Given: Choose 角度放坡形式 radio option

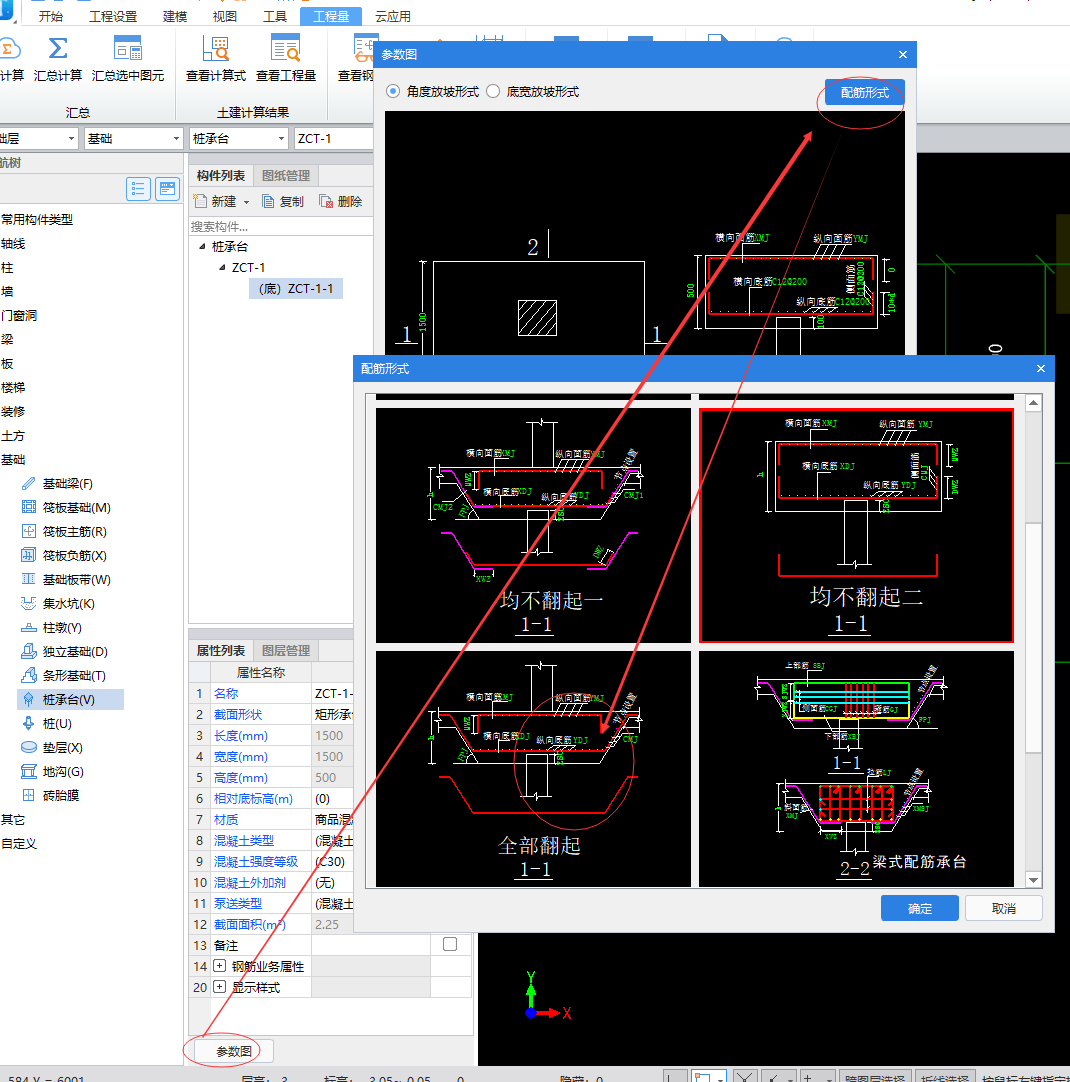Looking at the screenshot, I should [x=393, y=91].
